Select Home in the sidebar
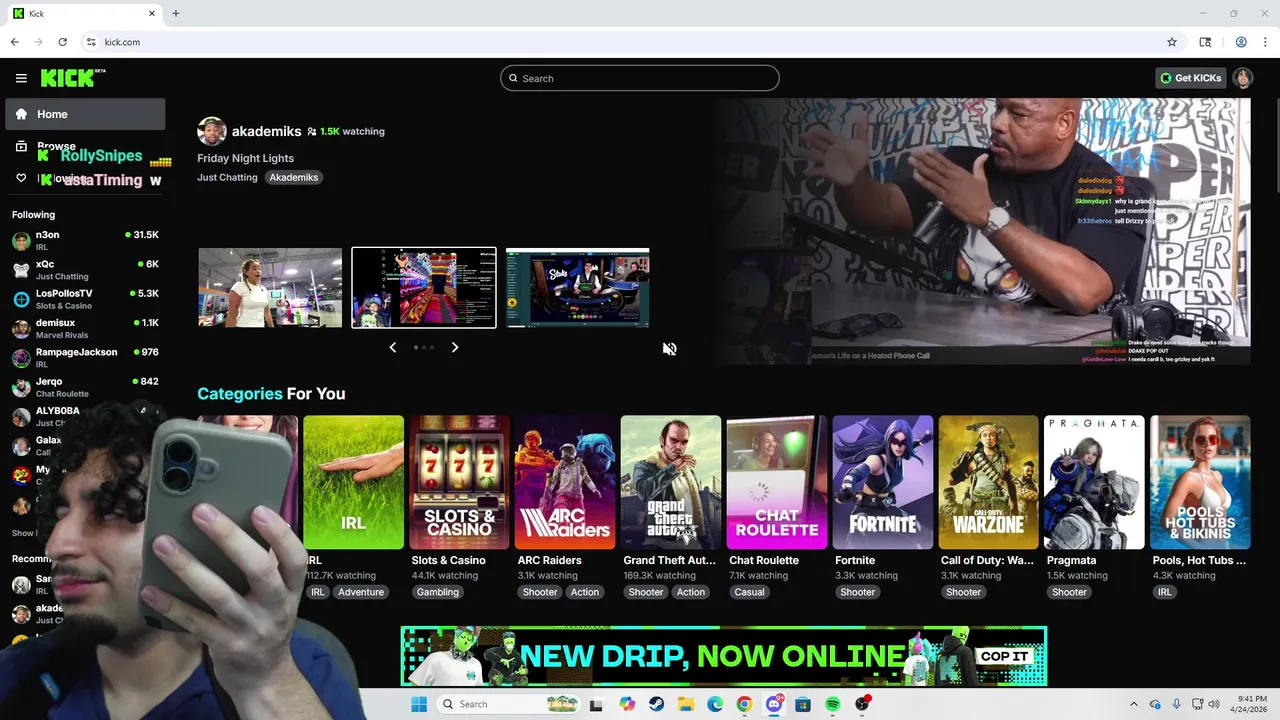The height and width of the screenshot is (720, 1280). click(x=85, y=114)
